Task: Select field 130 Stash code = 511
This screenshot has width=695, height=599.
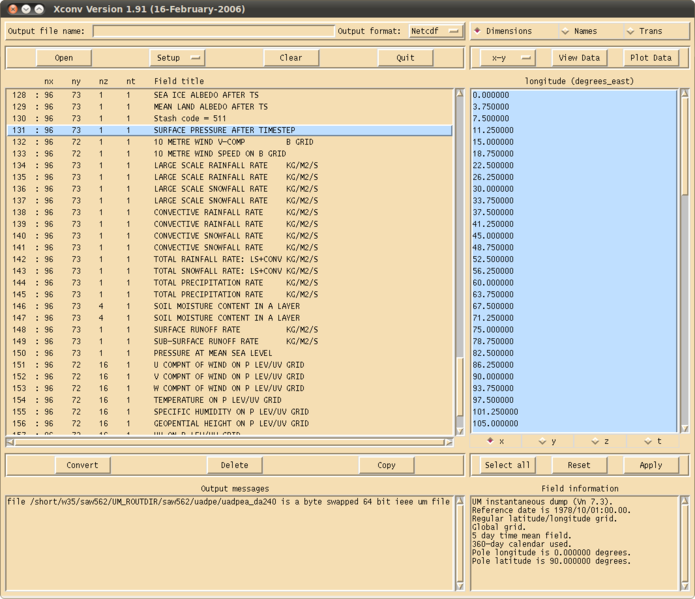Action: 230,118
